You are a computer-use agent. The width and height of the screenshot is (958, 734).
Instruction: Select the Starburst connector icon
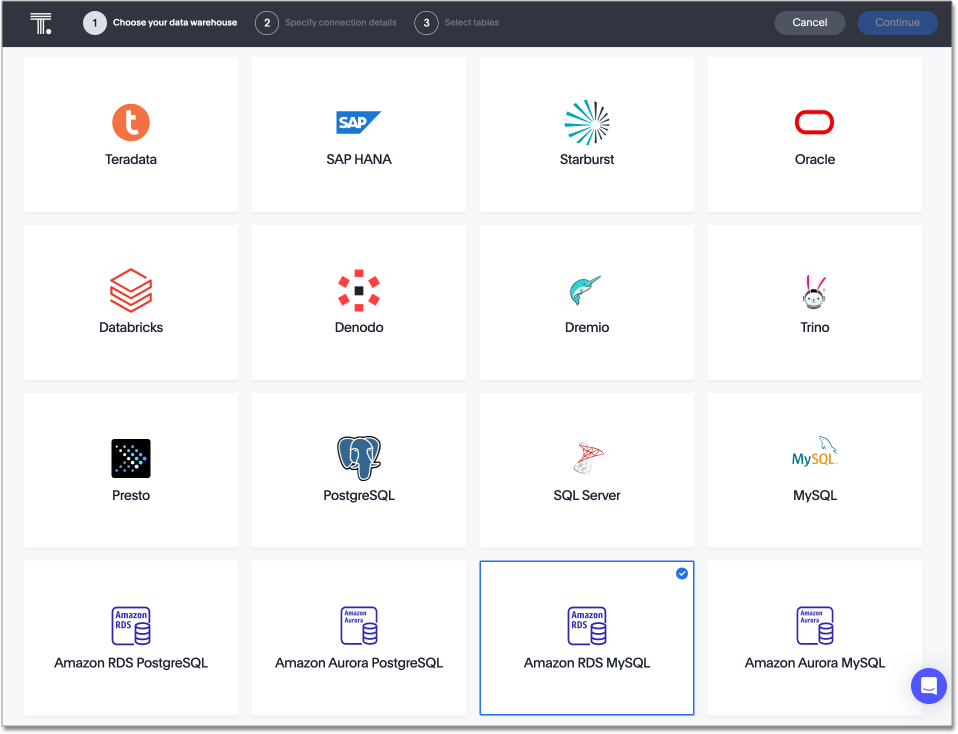point(586,122)
